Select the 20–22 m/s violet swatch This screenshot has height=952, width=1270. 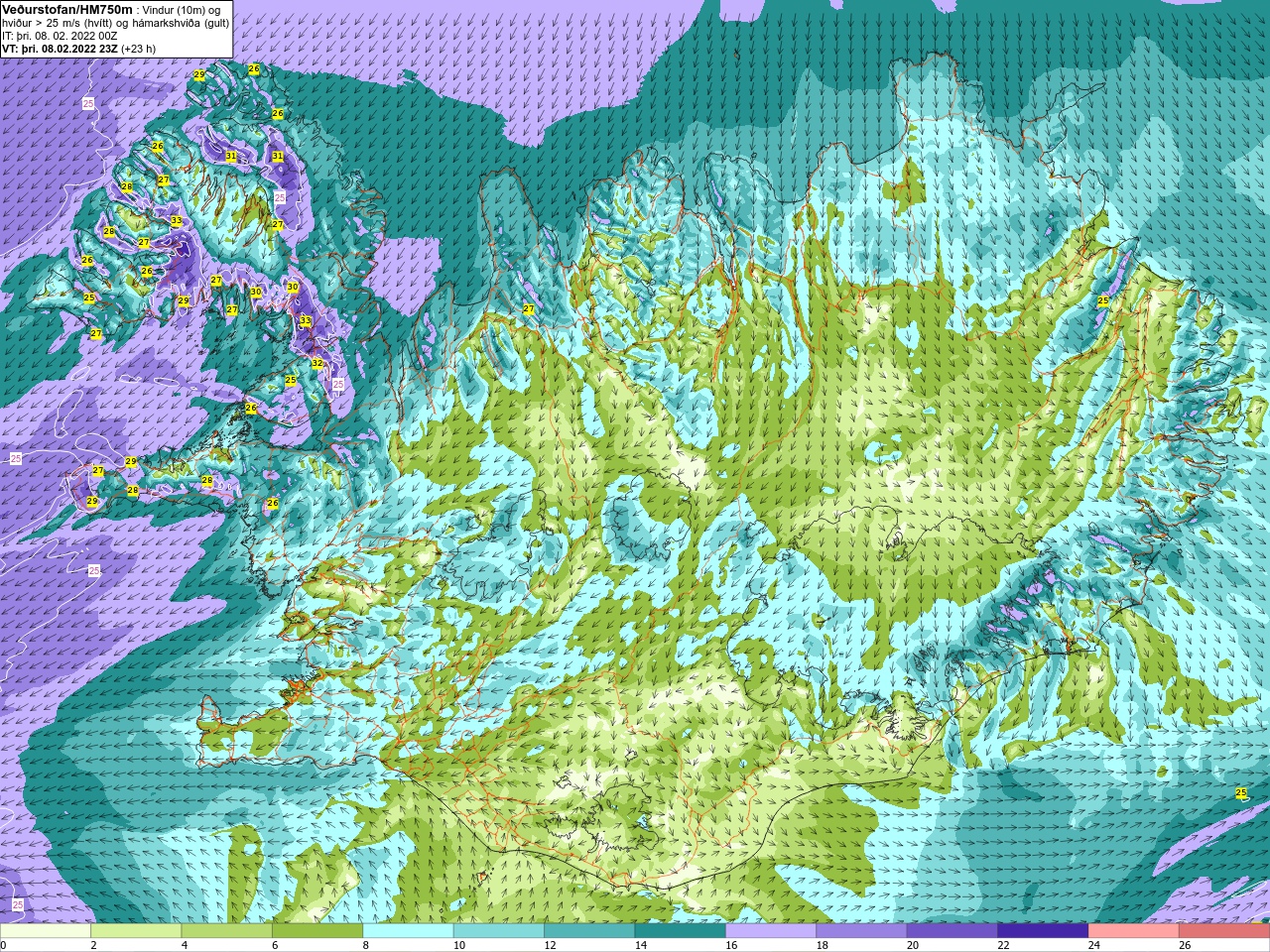(952, 931)
